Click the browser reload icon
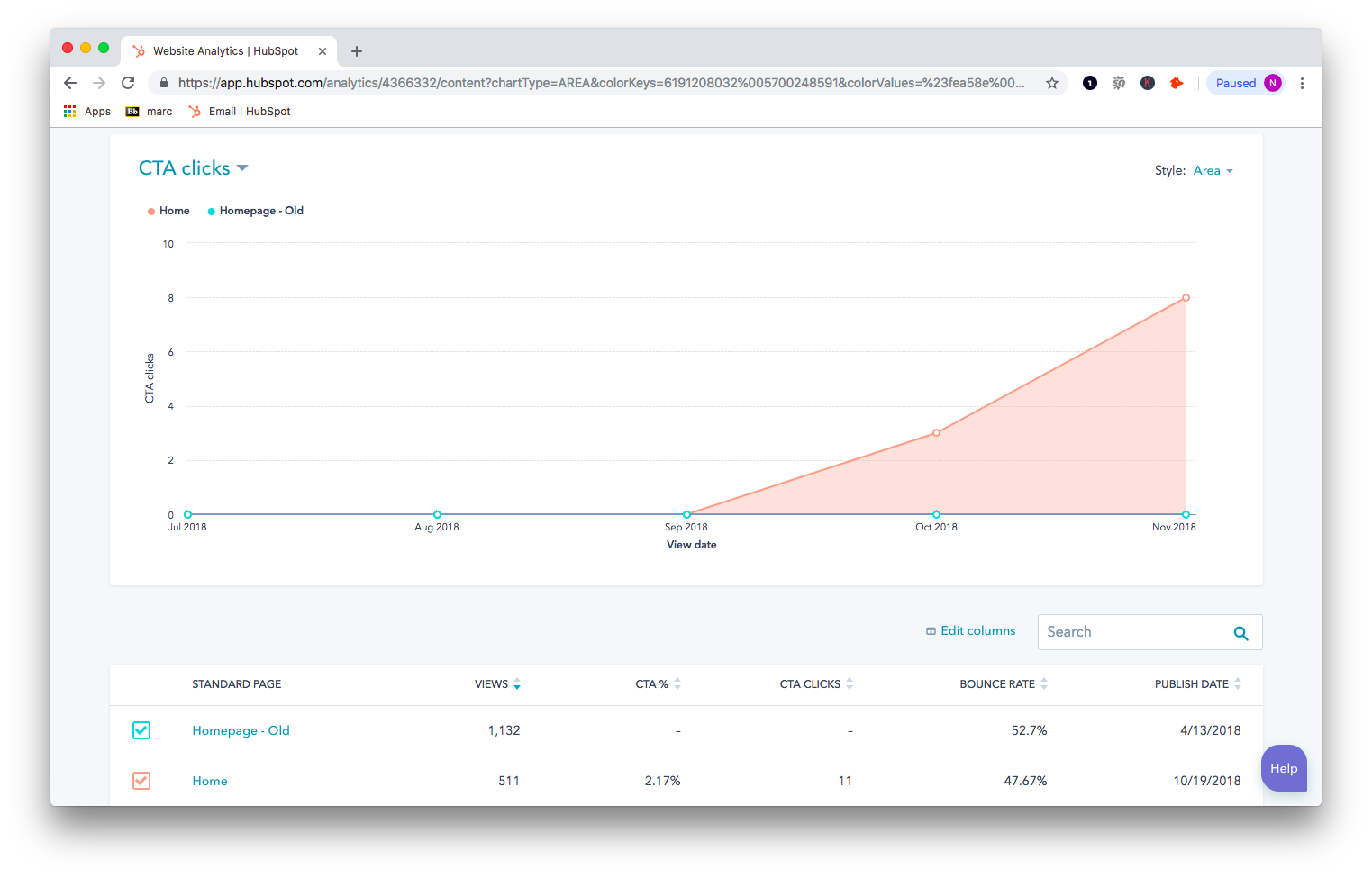 pos(128,83)
